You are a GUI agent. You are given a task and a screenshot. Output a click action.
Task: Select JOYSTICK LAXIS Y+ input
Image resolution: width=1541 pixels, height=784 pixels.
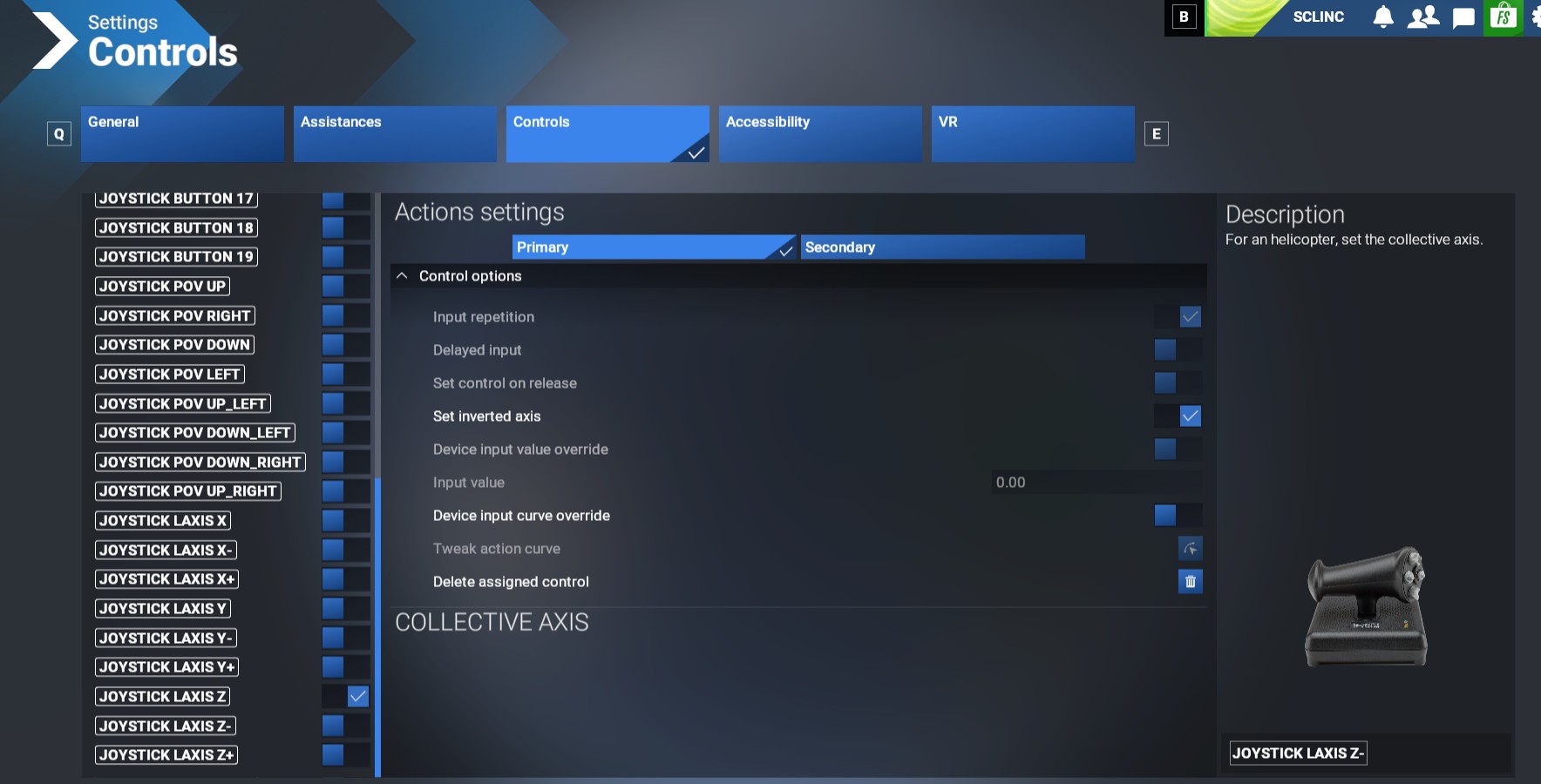(166, 667)
